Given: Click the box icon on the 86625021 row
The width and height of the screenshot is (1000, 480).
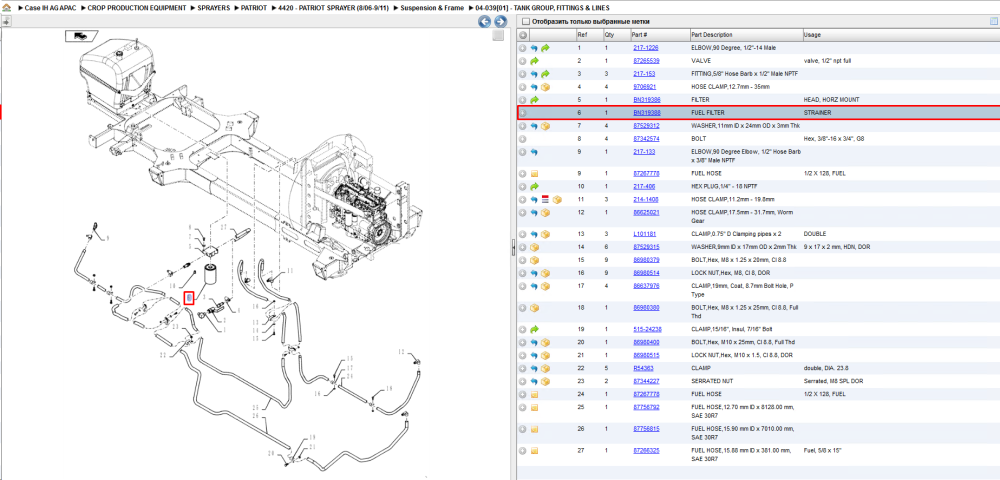Looking at the screenshot, I should pos(545,213).
